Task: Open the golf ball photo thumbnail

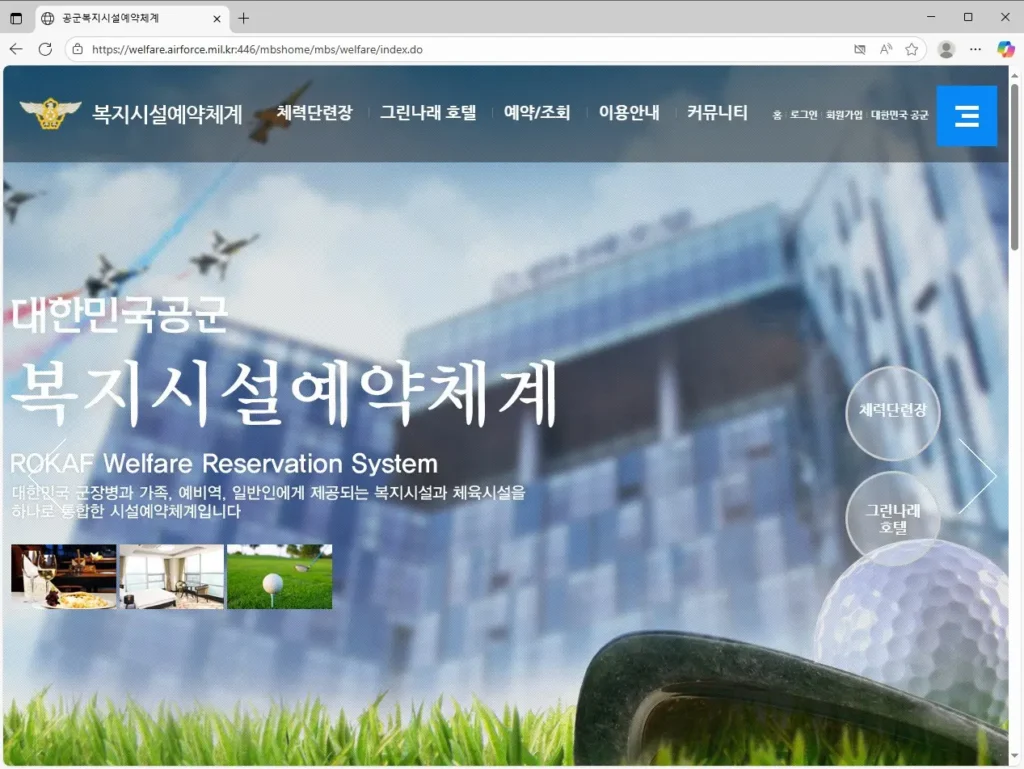Action: 279,575
